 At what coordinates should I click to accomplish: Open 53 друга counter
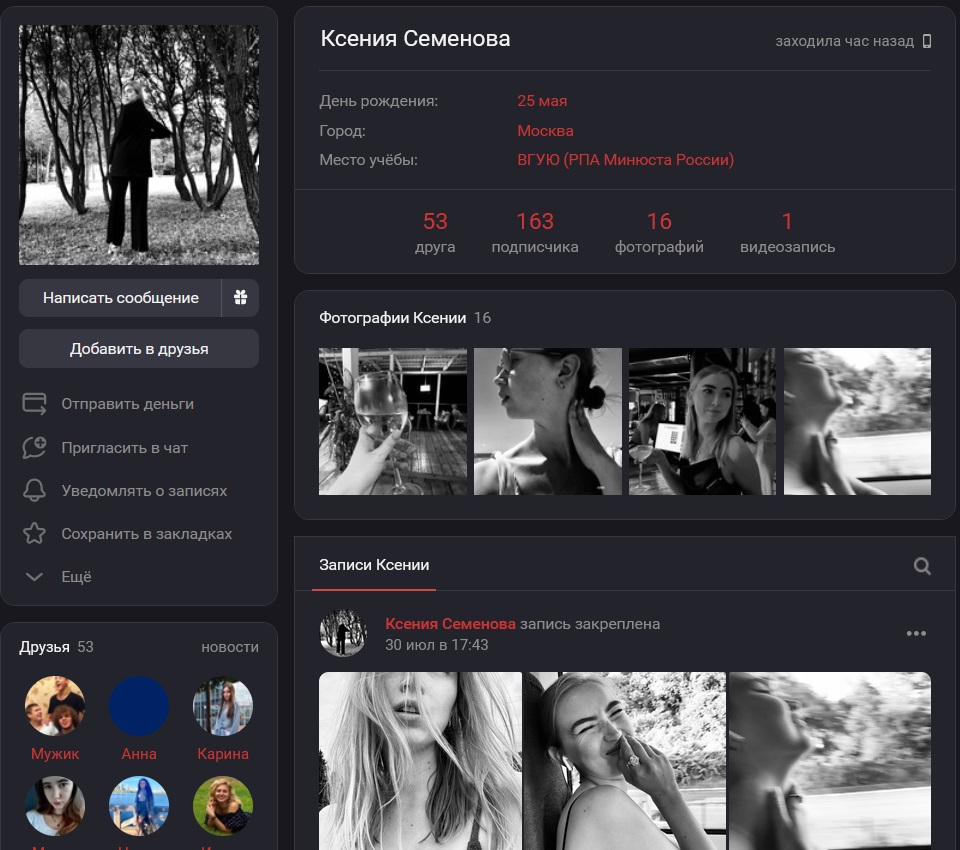435,232
